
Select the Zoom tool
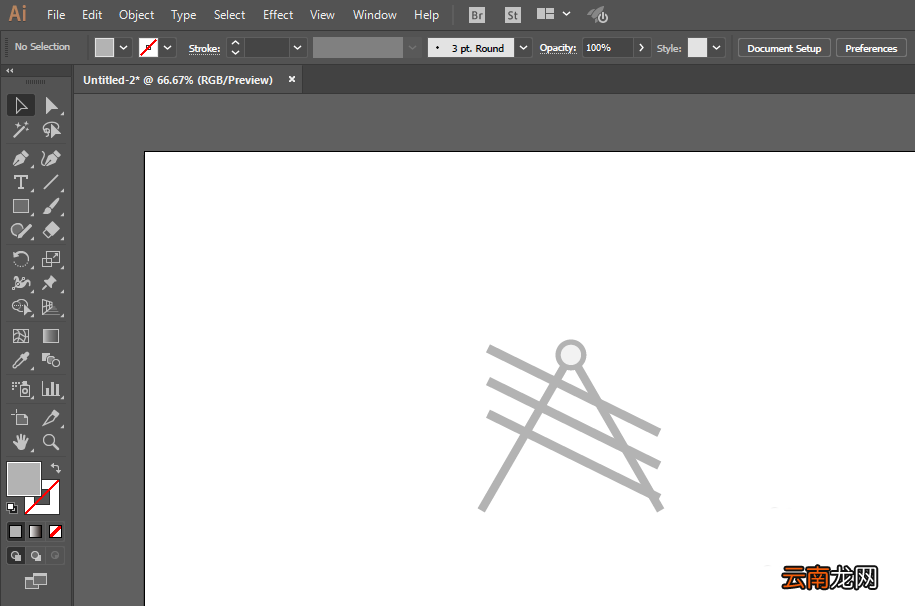pos(51,442)
